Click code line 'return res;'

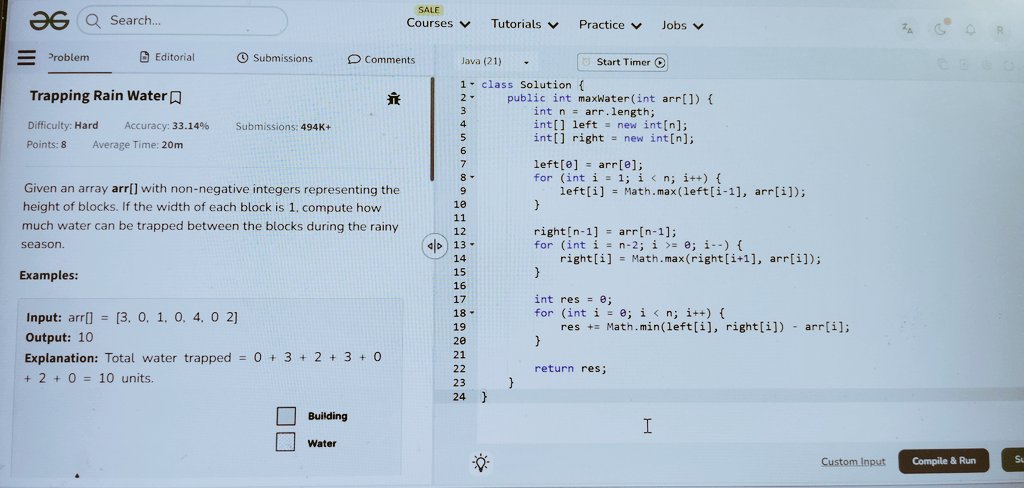pos(570,368)
